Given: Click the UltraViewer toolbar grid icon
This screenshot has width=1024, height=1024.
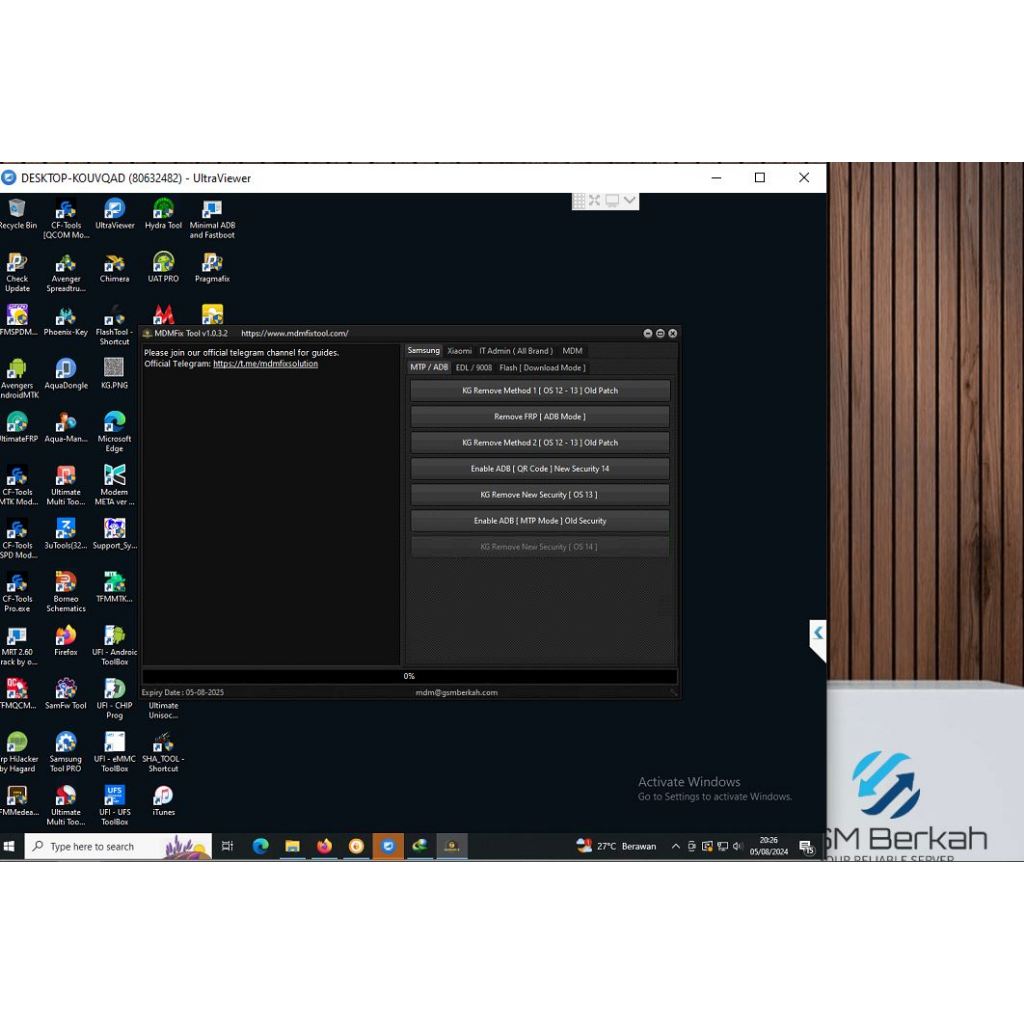Looking at the screenshot, I should 579,200.
